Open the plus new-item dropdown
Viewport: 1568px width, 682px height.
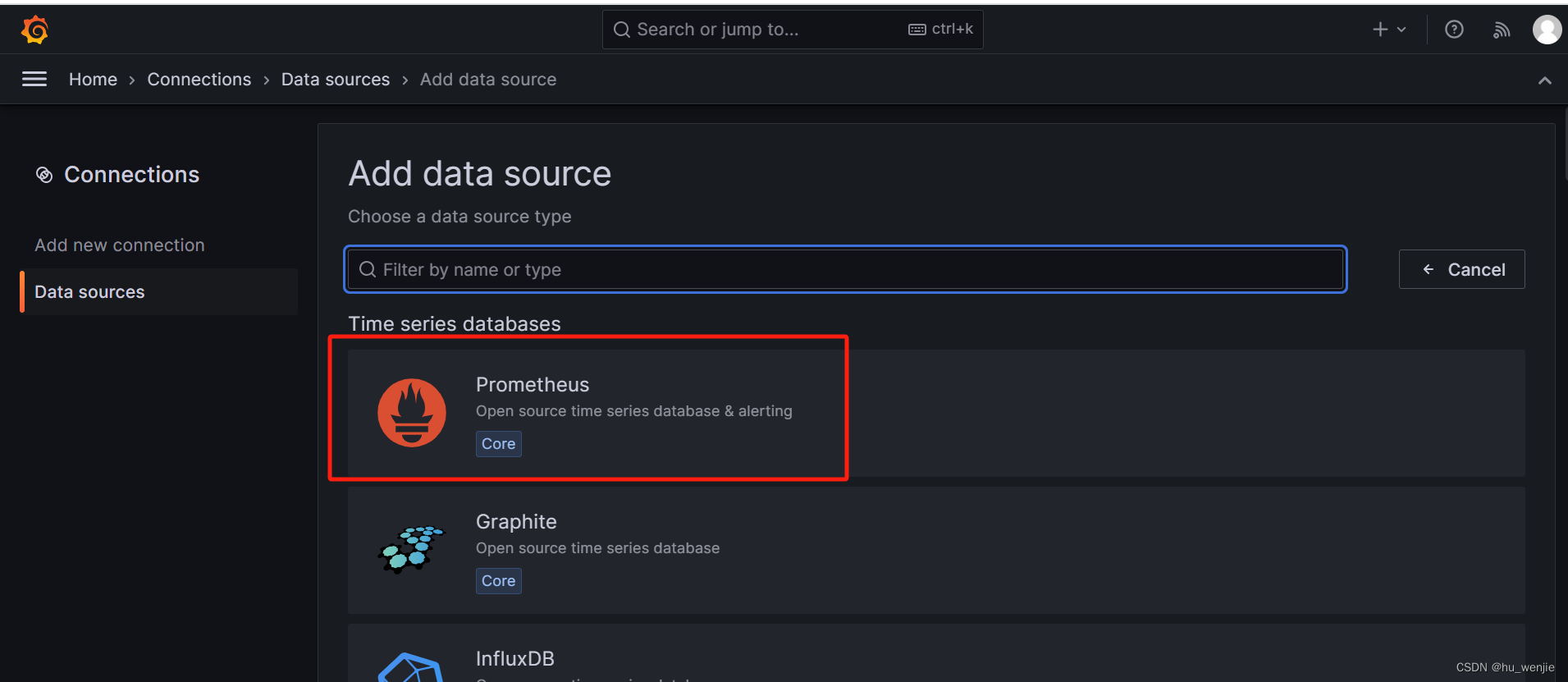1389,30
